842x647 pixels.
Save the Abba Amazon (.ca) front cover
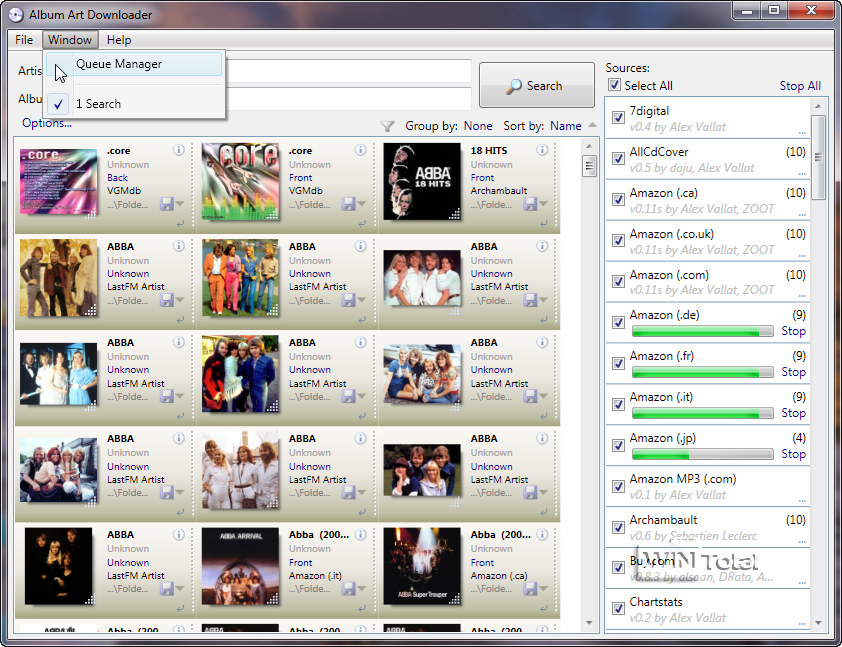(x=531, y=588)
